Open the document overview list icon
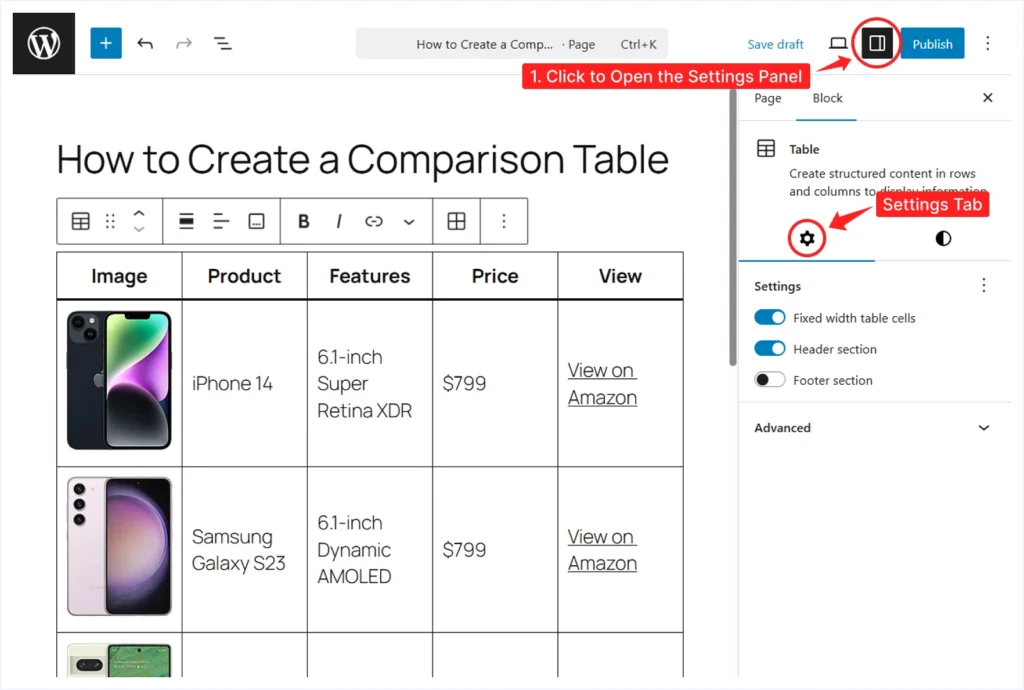The image size is (1024, 690). coord(223,44)
